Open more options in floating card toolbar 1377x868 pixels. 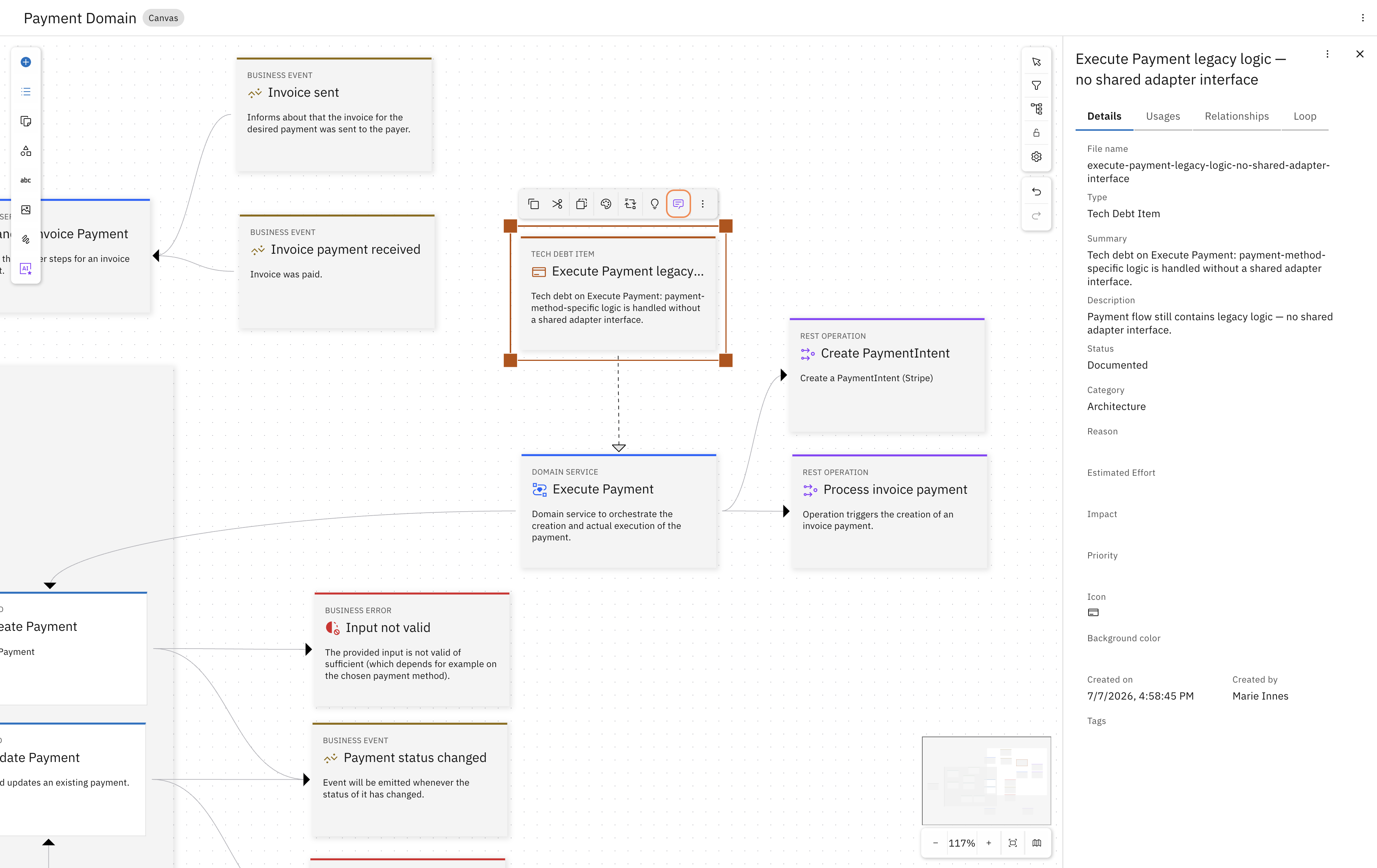[x=703, y=204]
